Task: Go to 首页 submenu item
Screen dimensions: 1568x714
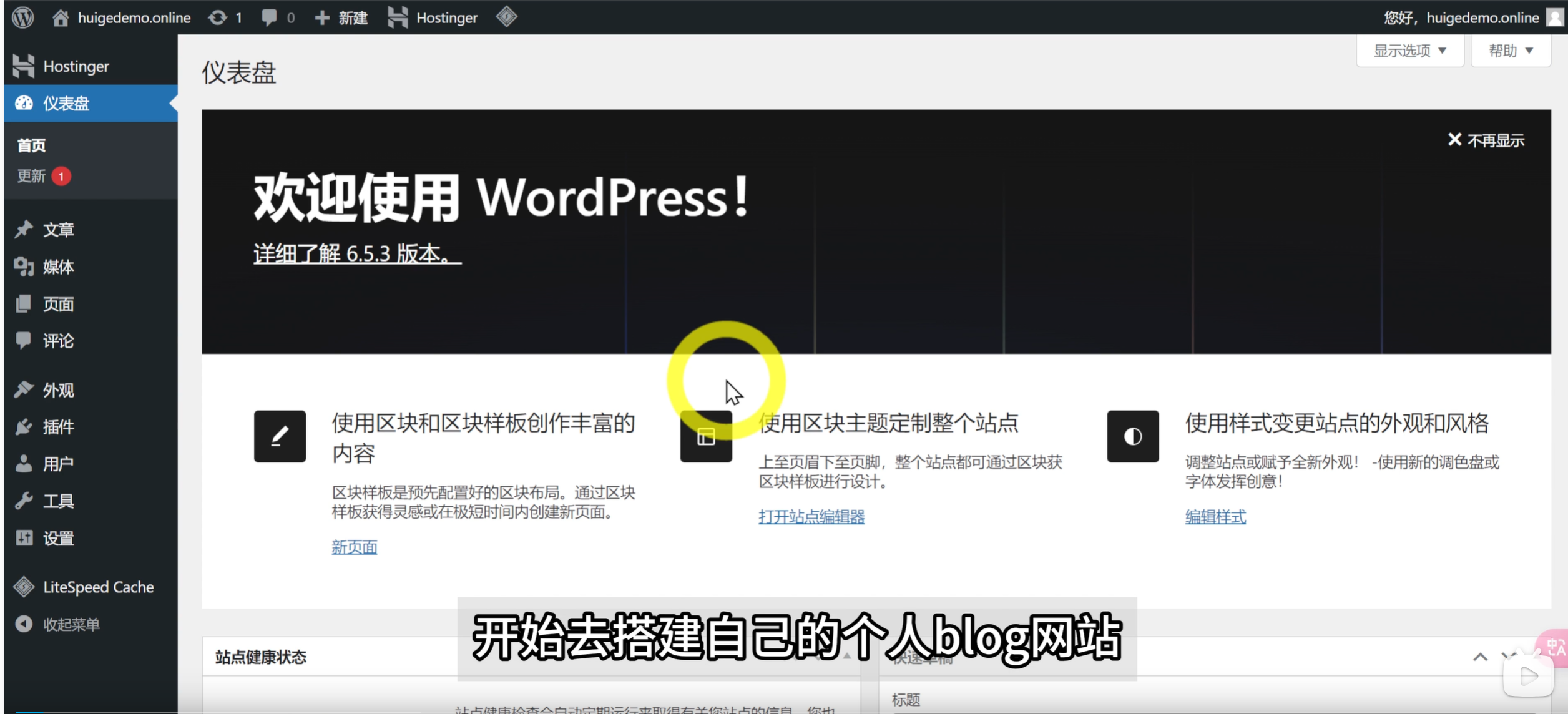Action: pos(31,145)
